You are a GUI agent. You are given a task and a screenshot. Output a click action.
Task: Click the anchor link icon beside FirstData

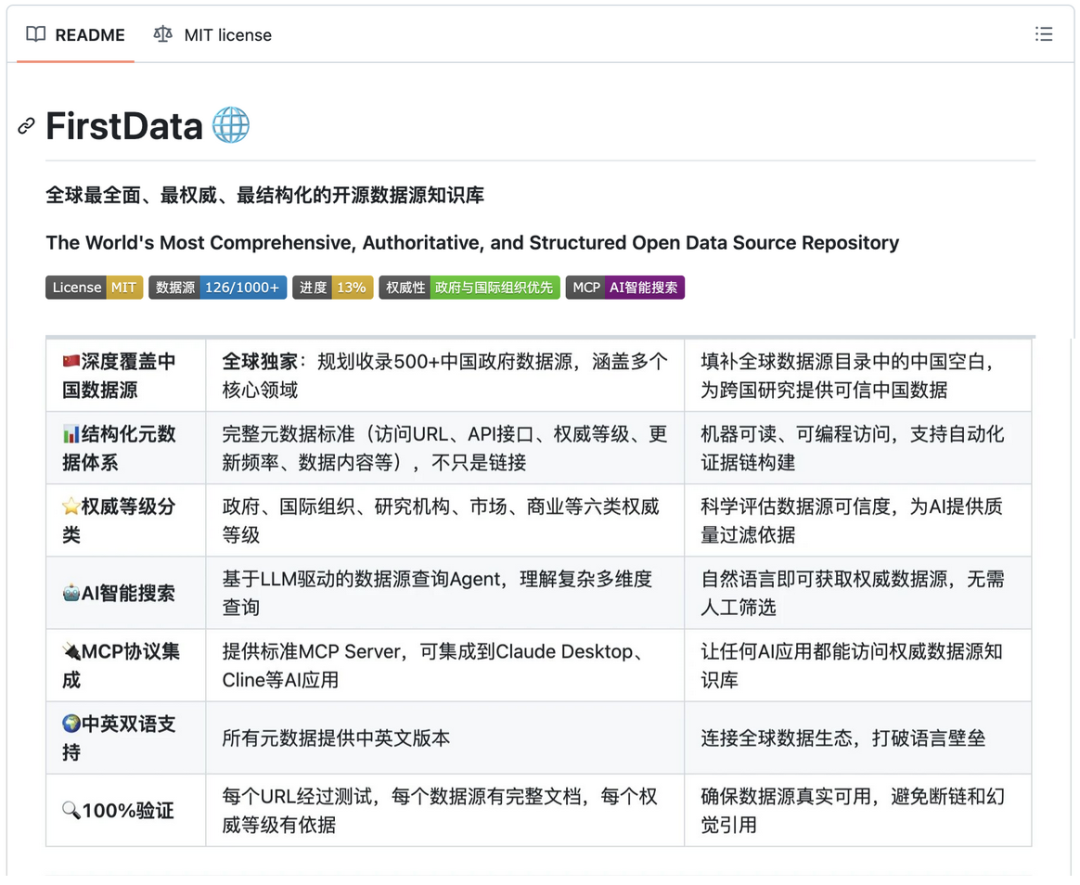click(x=27, y=127)
